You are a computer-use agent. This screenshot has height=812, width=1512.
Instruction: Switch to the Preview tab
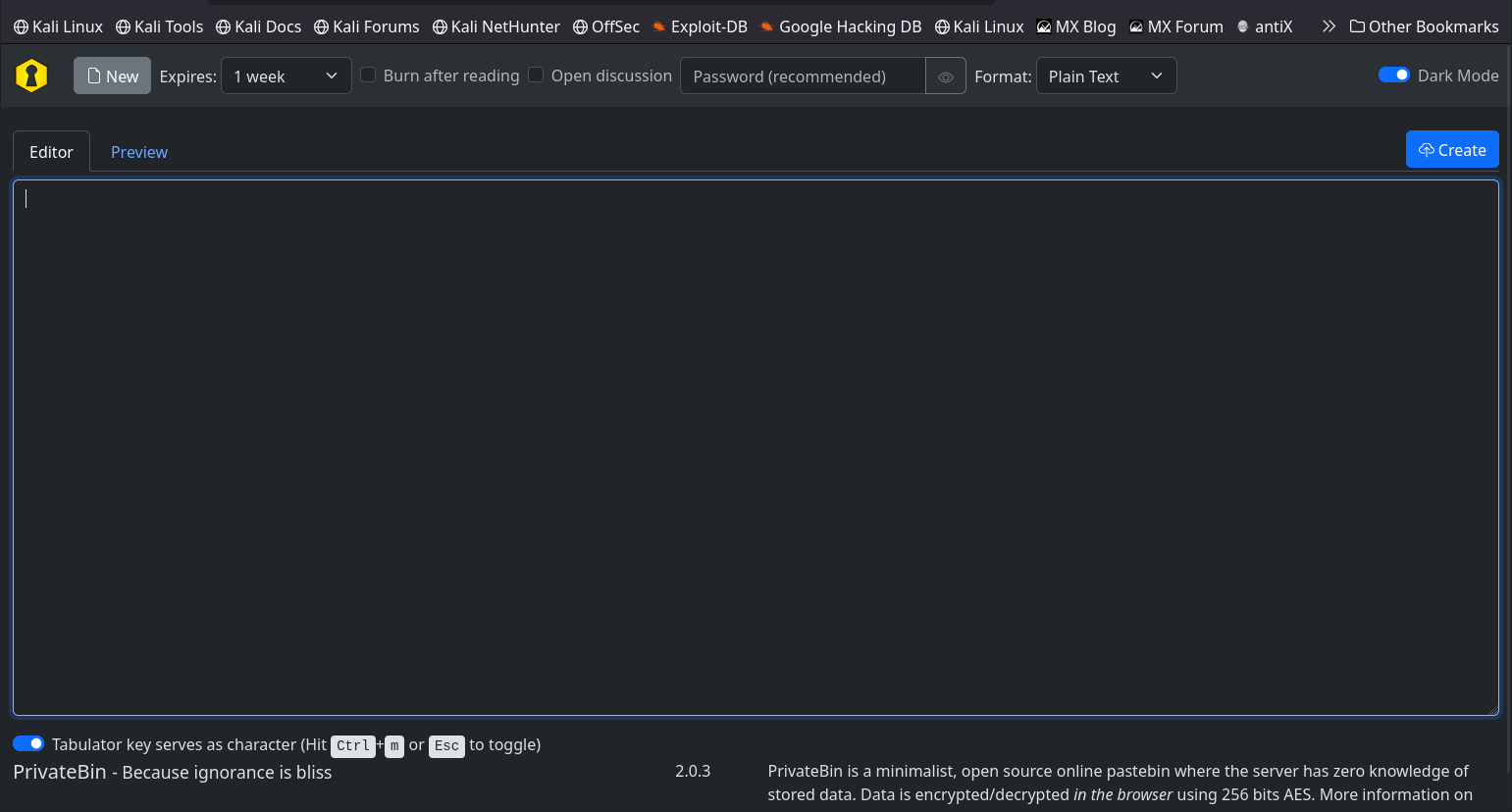pos(138,152)
